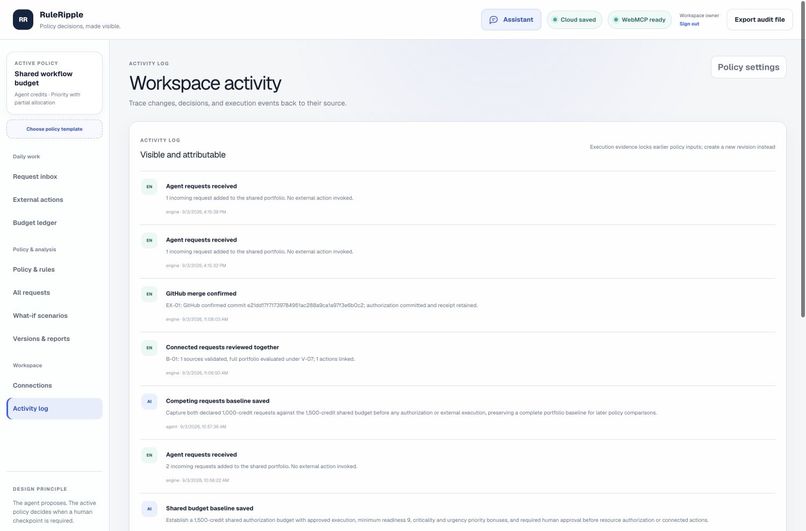This screenshot has height=531, width=806.
Task: Click the Design principle note in the sidebar
Action: click(54, 506)
